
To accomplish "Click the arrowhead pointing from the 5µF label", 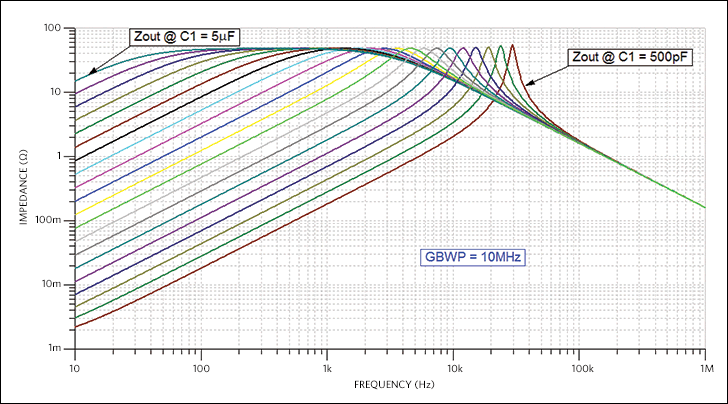I will tap(91, 72).
